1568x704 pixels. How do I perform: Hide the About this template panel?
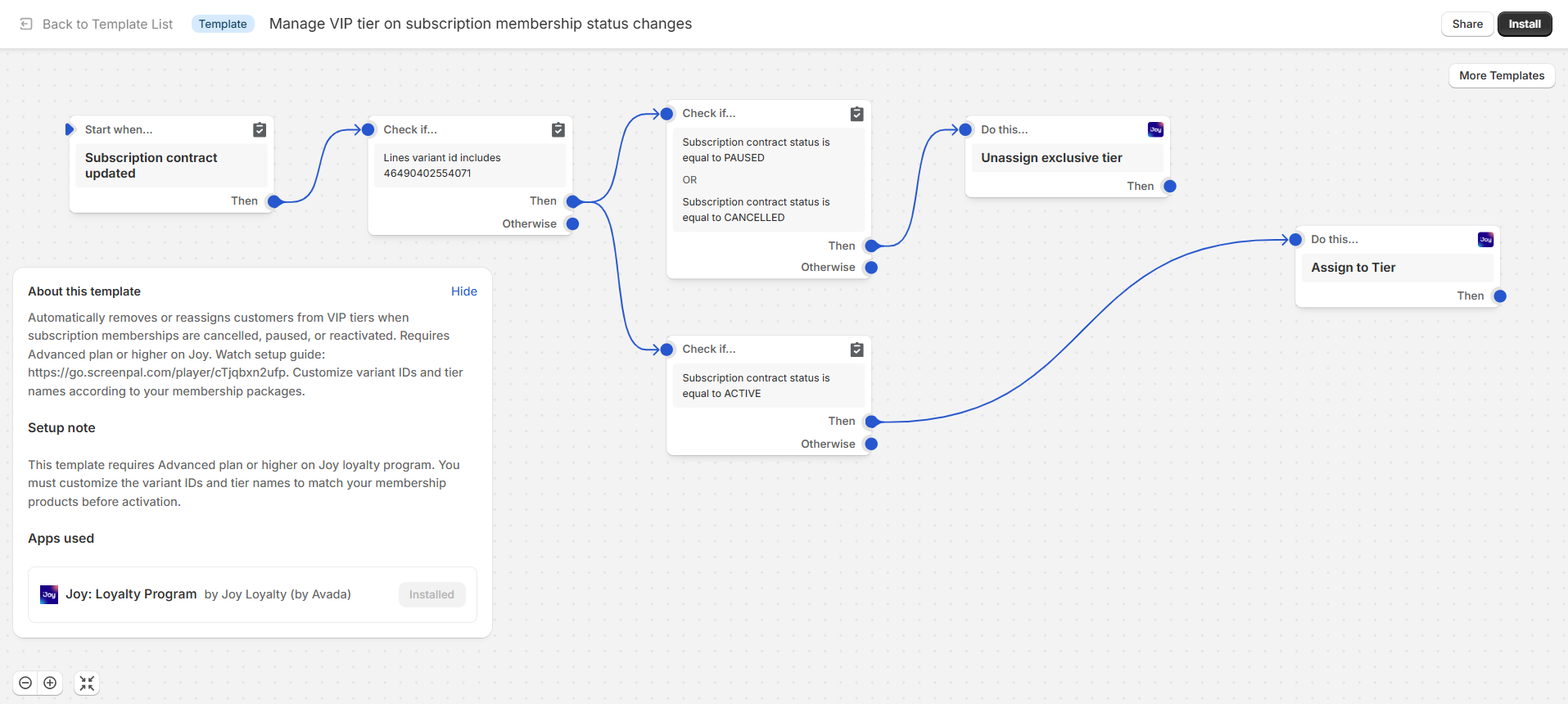click(463, 291)
